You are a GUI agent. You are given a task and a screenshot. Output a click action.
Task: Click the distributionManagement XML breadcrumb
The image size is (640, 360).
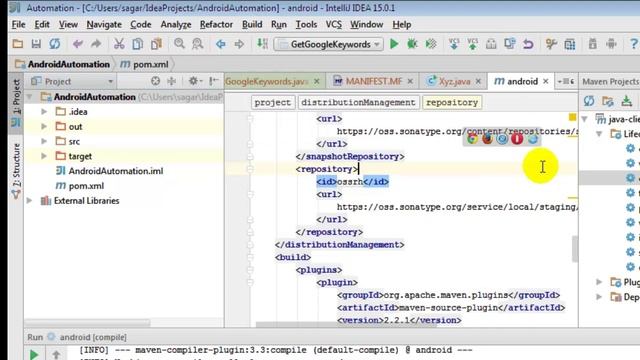point(358,102)
